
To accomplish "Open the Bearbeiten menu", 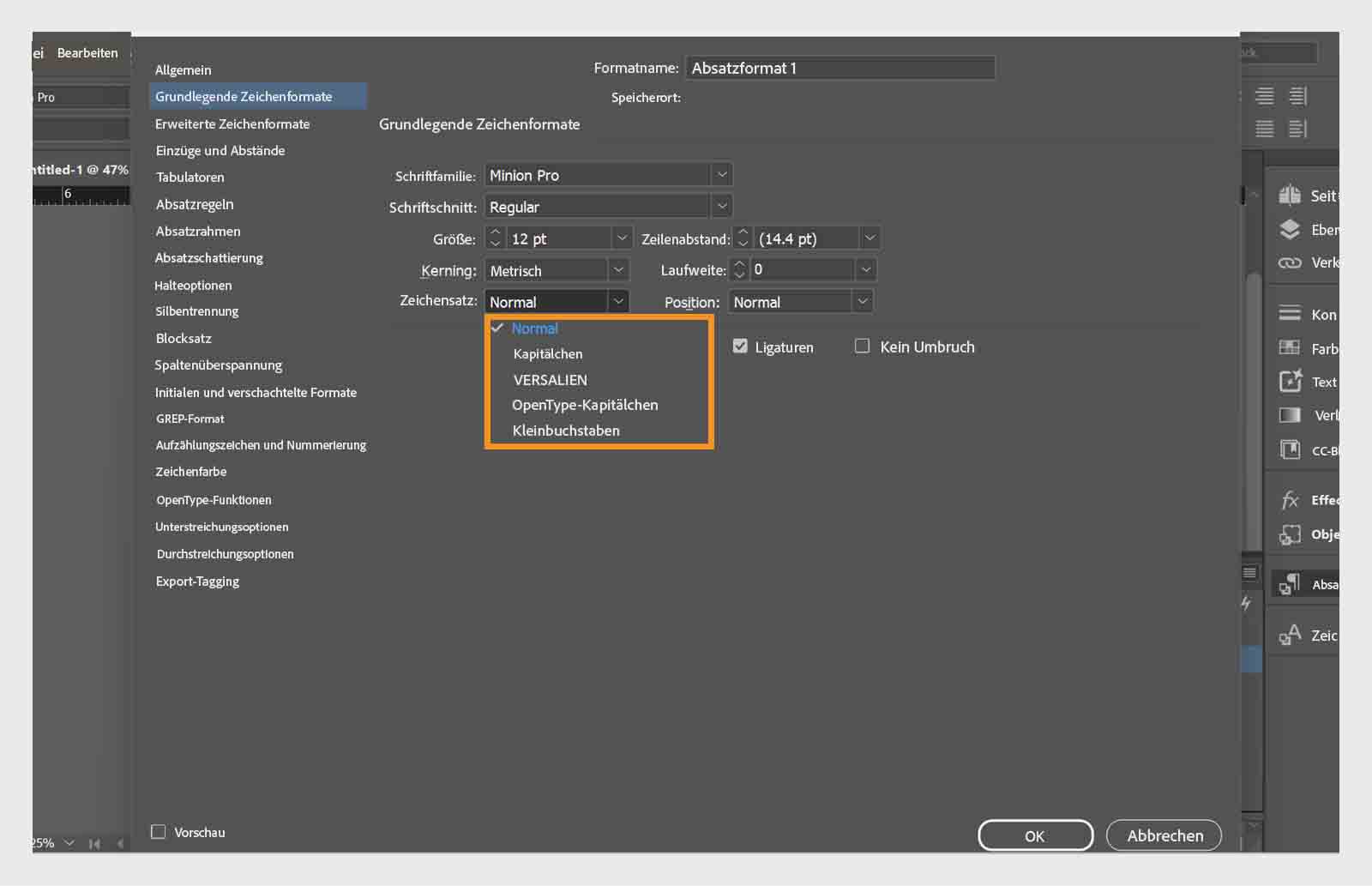I will 87,52.
